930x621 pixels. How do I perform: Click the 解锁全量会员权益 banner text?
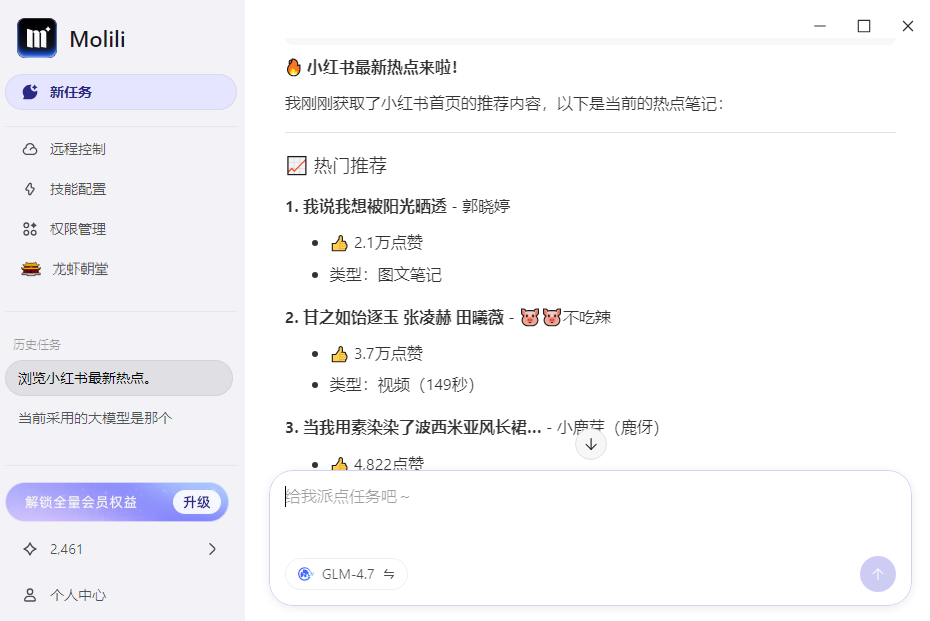pos(81,502)
